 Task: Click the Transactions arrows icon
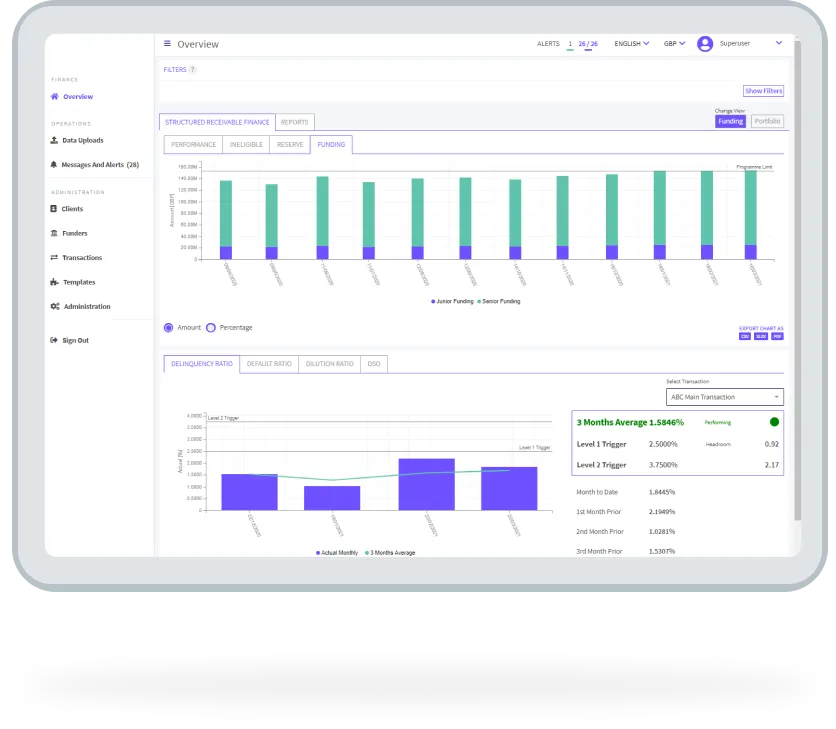click(54, 258)
